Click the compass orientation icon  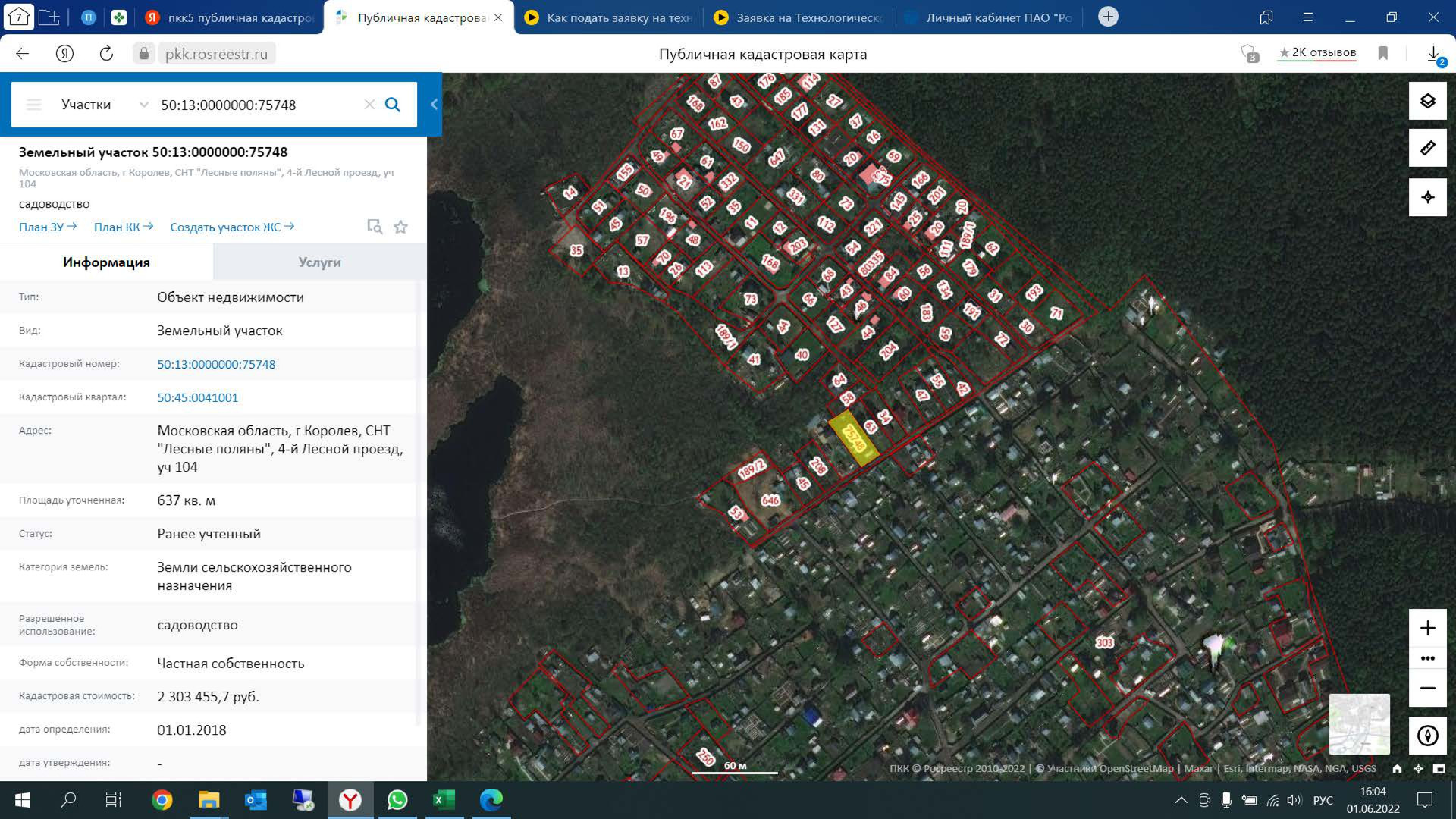tap(1427, 736)
